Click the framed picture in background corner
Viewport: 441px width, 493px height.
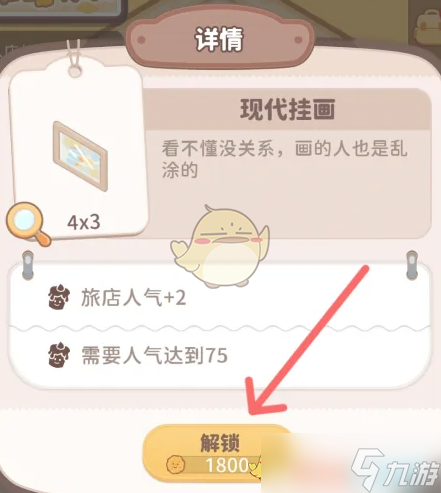click(x=61, y=10)
